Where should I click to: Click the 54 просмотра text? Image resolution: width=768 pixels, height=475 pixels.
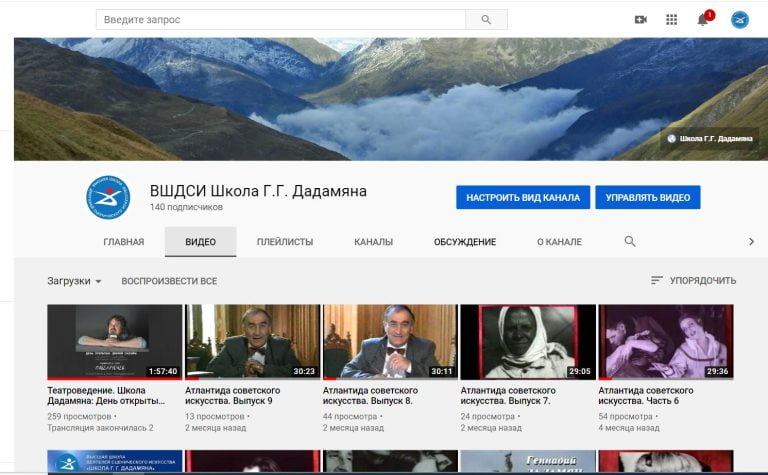[x=625, y=416]
